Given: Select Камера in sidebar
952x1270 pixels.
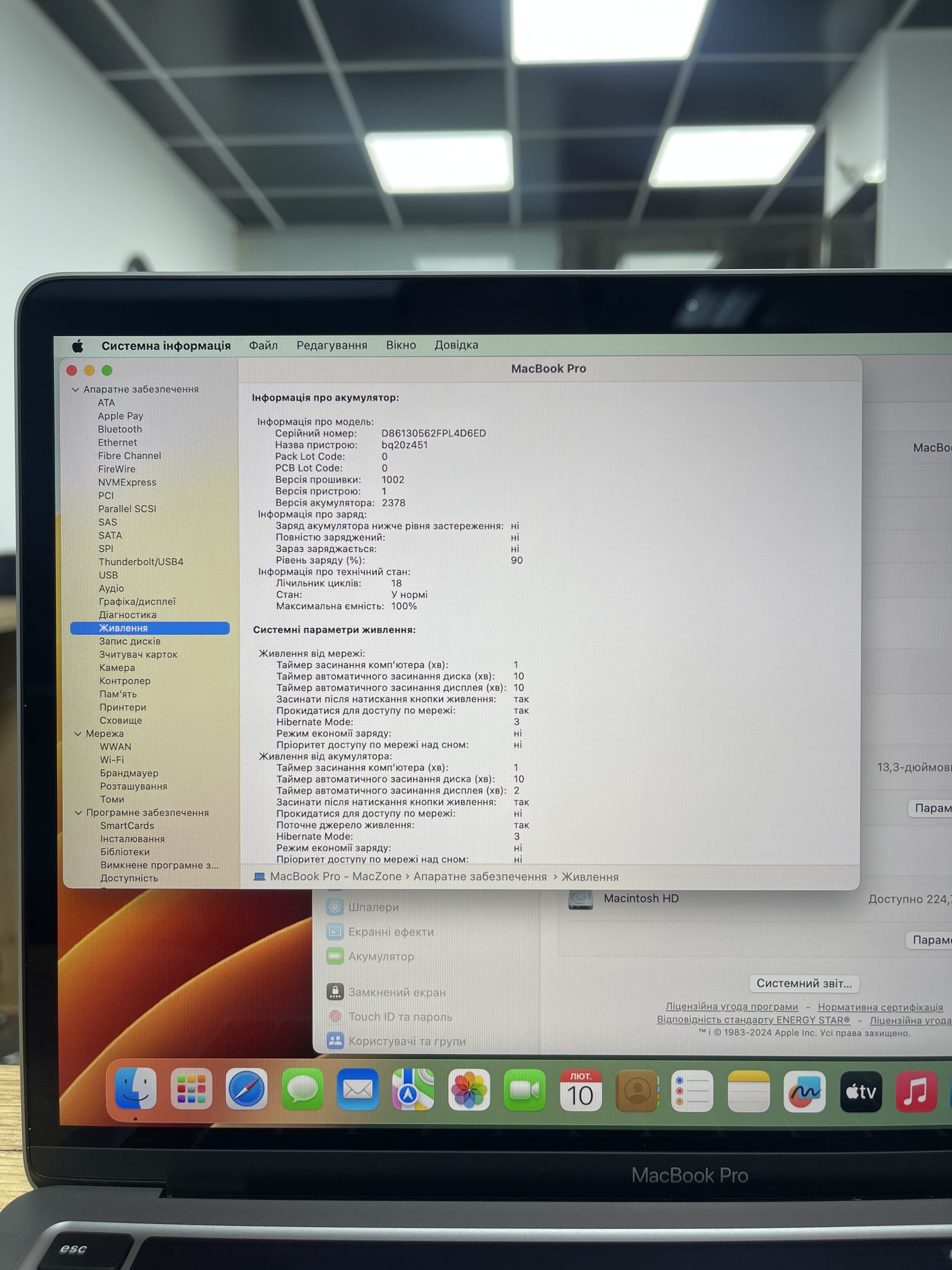Looking at the screenshot, I should (x=117, y=668).
